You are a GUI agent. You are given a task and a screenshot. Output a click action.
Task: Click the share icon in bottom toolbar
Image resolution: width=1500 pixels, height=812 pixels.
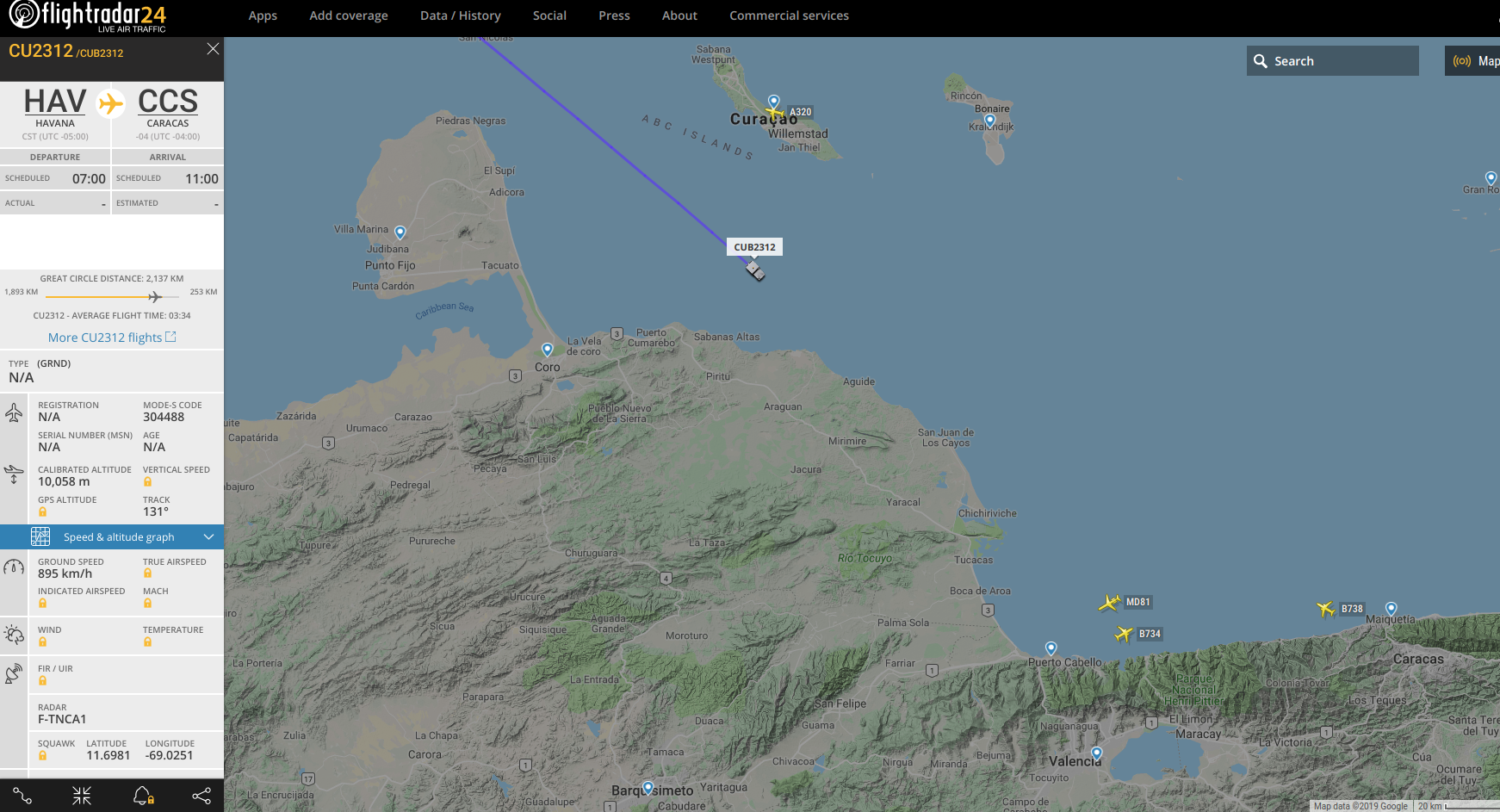click(201, 797)
